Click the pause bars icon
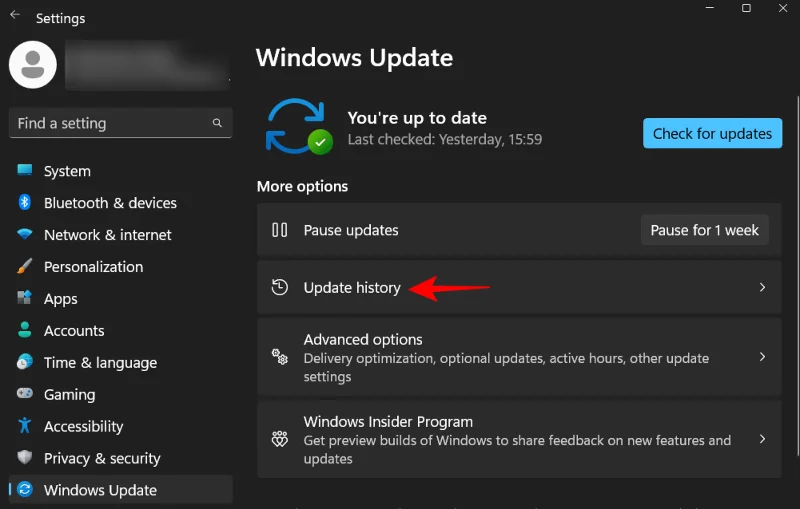The image size is (800, 509). click(280, 230)
